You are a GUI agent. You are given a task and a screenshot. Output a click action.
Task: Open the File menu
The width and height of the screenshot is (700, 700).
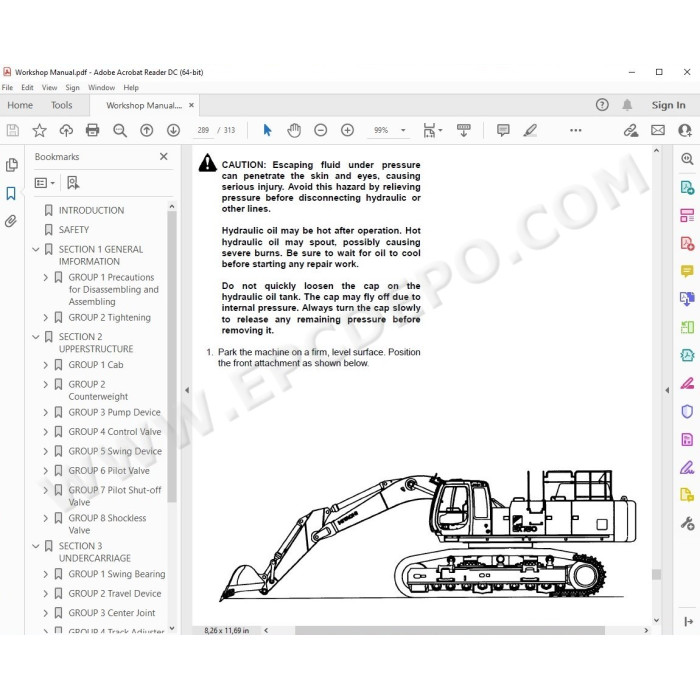tap(8, 88)
